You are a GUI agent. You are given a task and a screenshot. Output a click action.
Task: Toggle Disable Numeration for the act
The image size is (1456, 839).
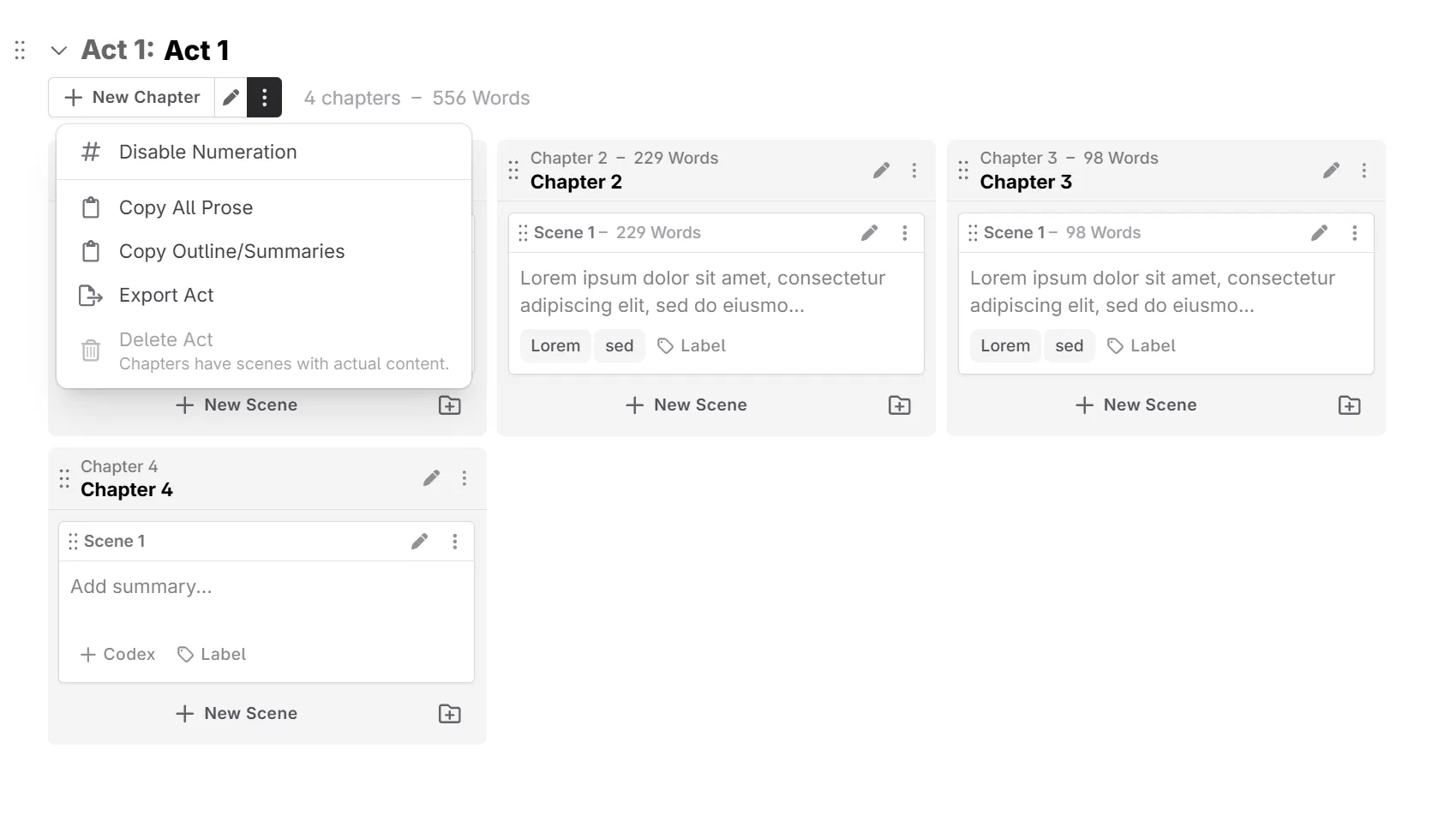(x=208, y=153)
